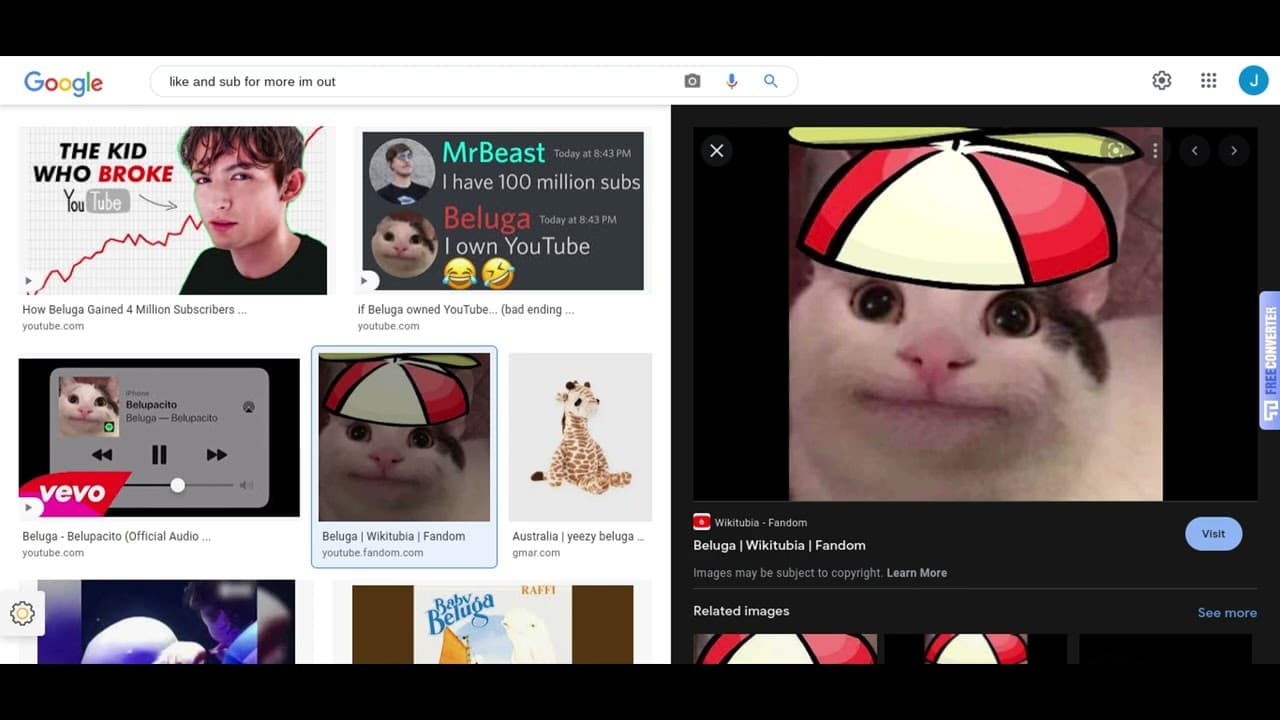Image resolution: width=1280 pixels, height=720 pixels.
Task: Click the gear icon at lower left
Action: point(22,613)
